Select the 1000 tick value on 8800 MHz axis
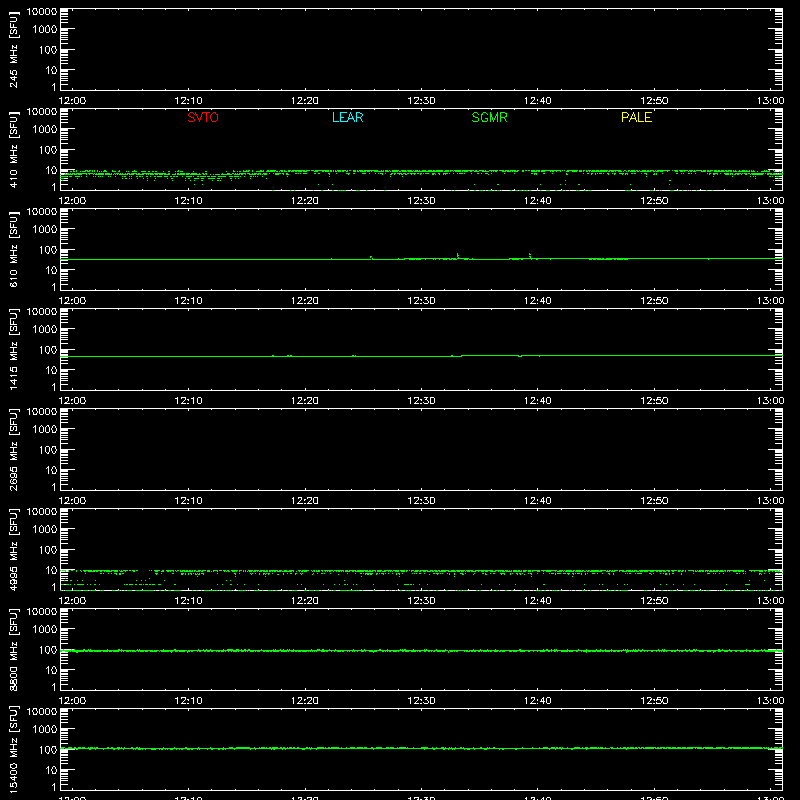 tap(44, 630)
